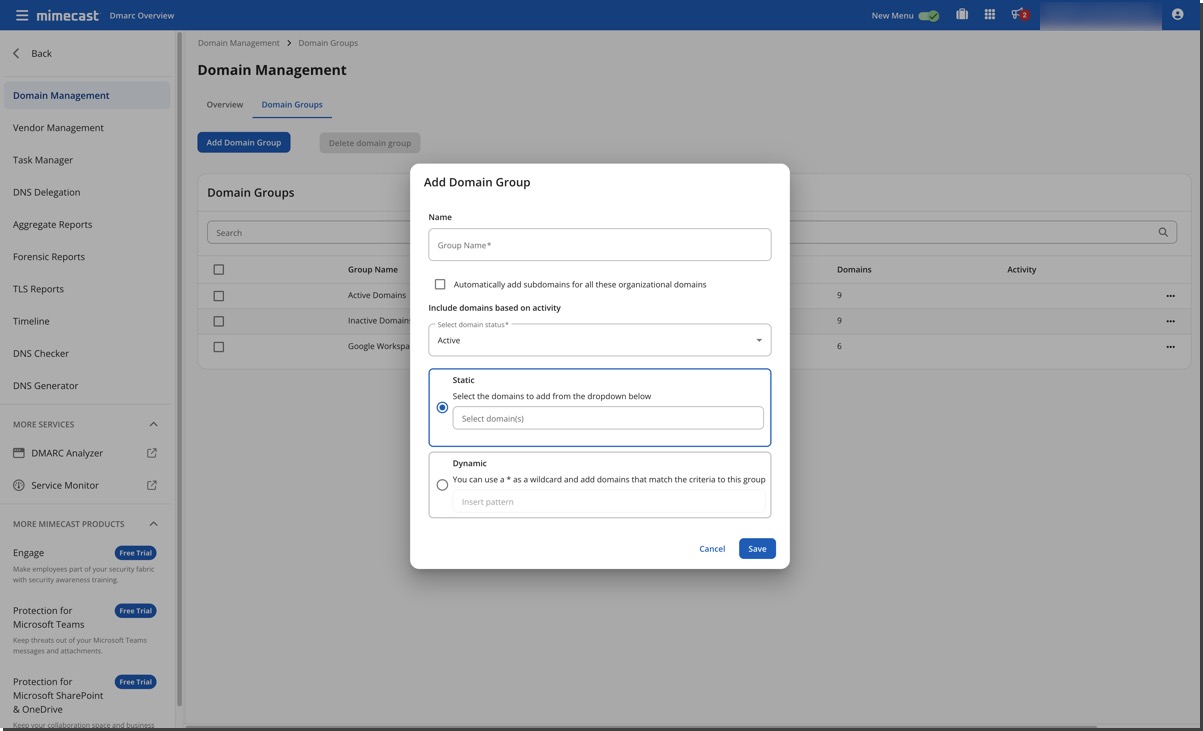Open the hamburger navigation menu
Image resolution: width=1203 pixels, height=731 pixels.
(21, 15)
